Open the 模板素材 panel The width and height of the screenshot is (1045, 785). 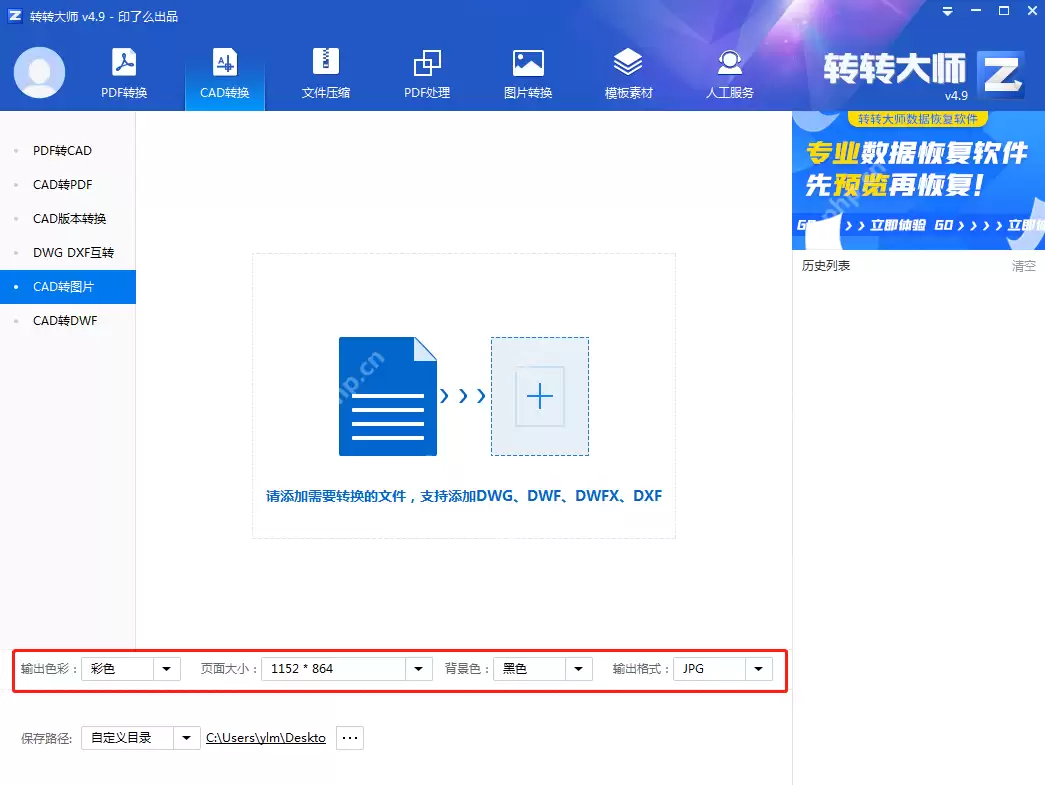point(628,72)
